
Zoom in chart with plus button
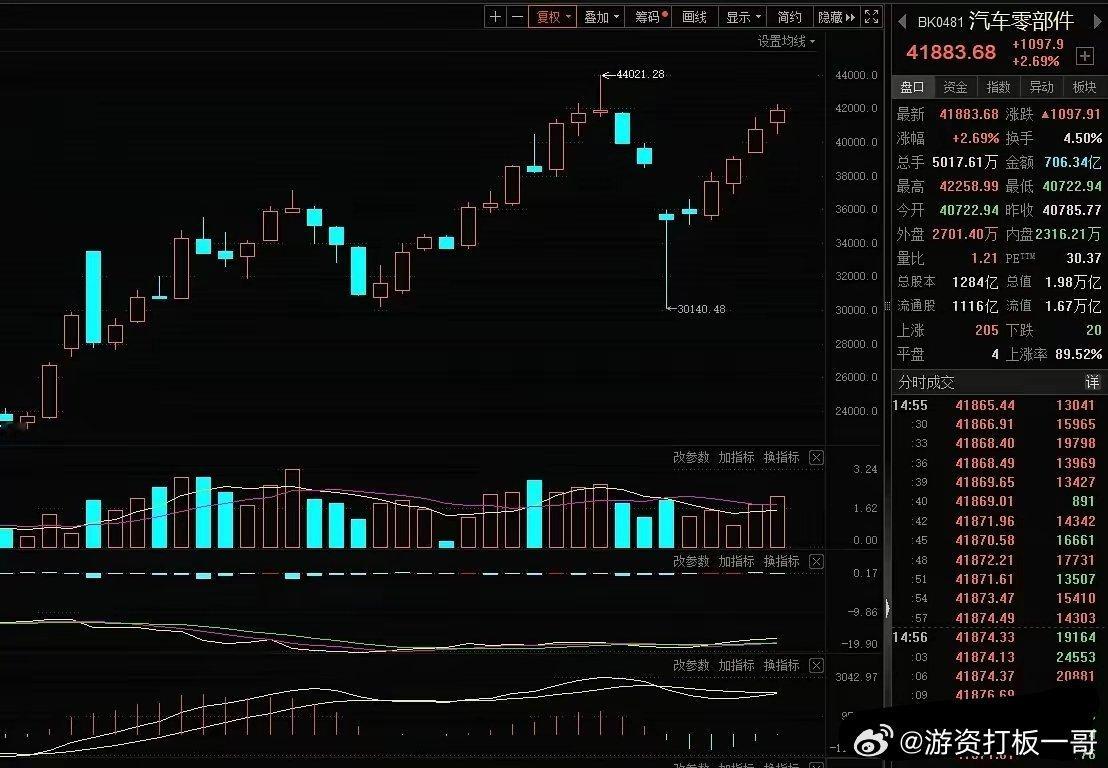click(x=495, y=17)
